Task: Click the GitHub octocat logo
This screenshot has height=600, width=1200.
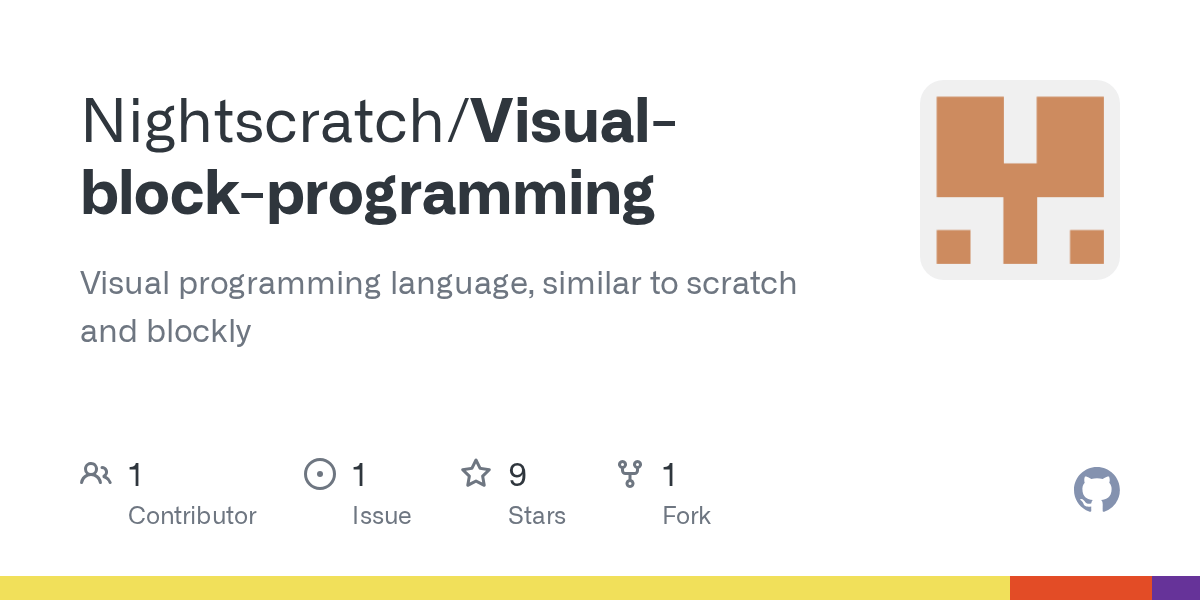Action: click(1097, 490)
